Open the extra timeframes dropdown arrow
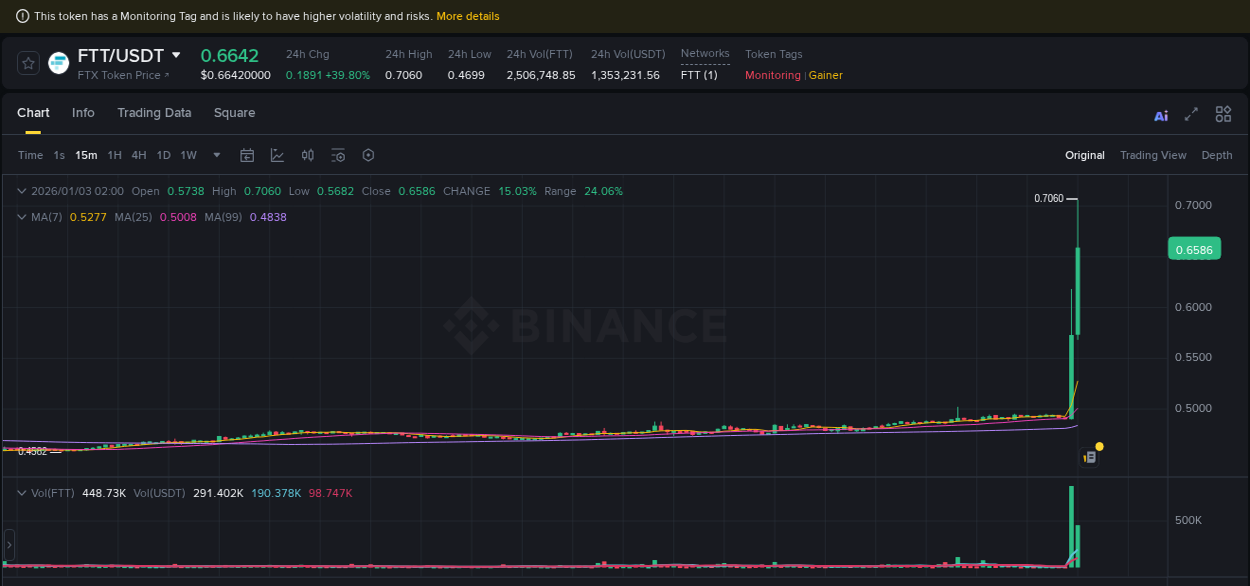Viewport: 1250px width, 586px height. tap(216, 155)
